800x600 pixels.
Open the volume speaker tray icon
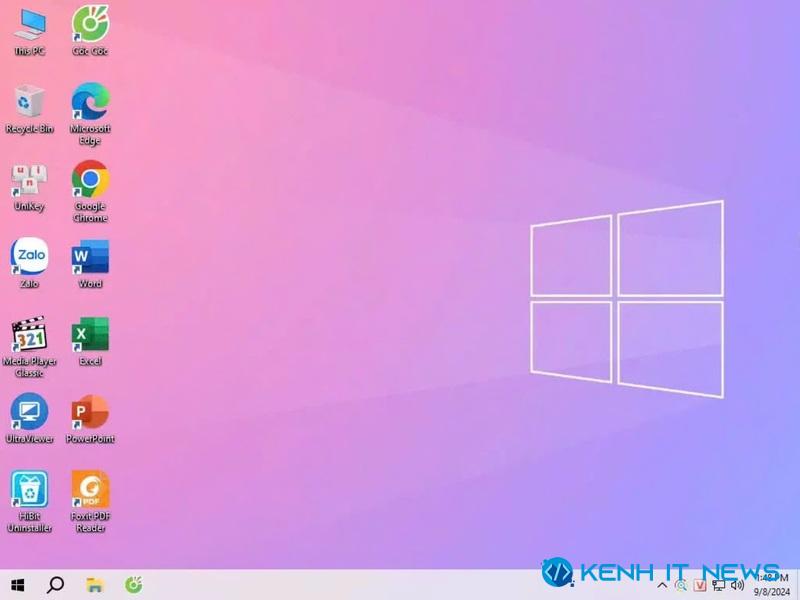(x=737, y=586)
